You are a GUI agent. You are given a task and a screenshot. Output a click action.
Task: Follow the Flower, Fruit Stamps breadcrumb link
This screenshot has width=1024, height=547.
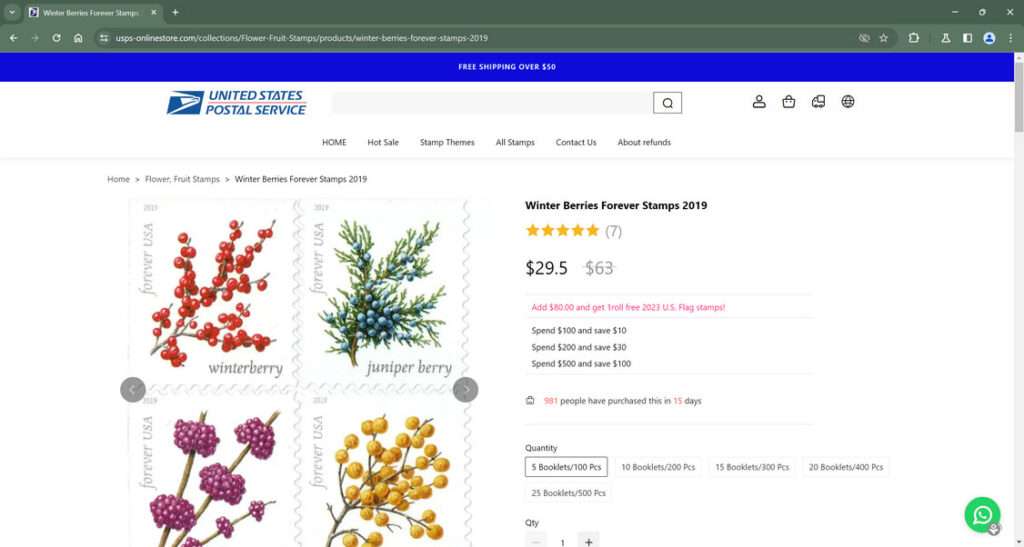182,179
